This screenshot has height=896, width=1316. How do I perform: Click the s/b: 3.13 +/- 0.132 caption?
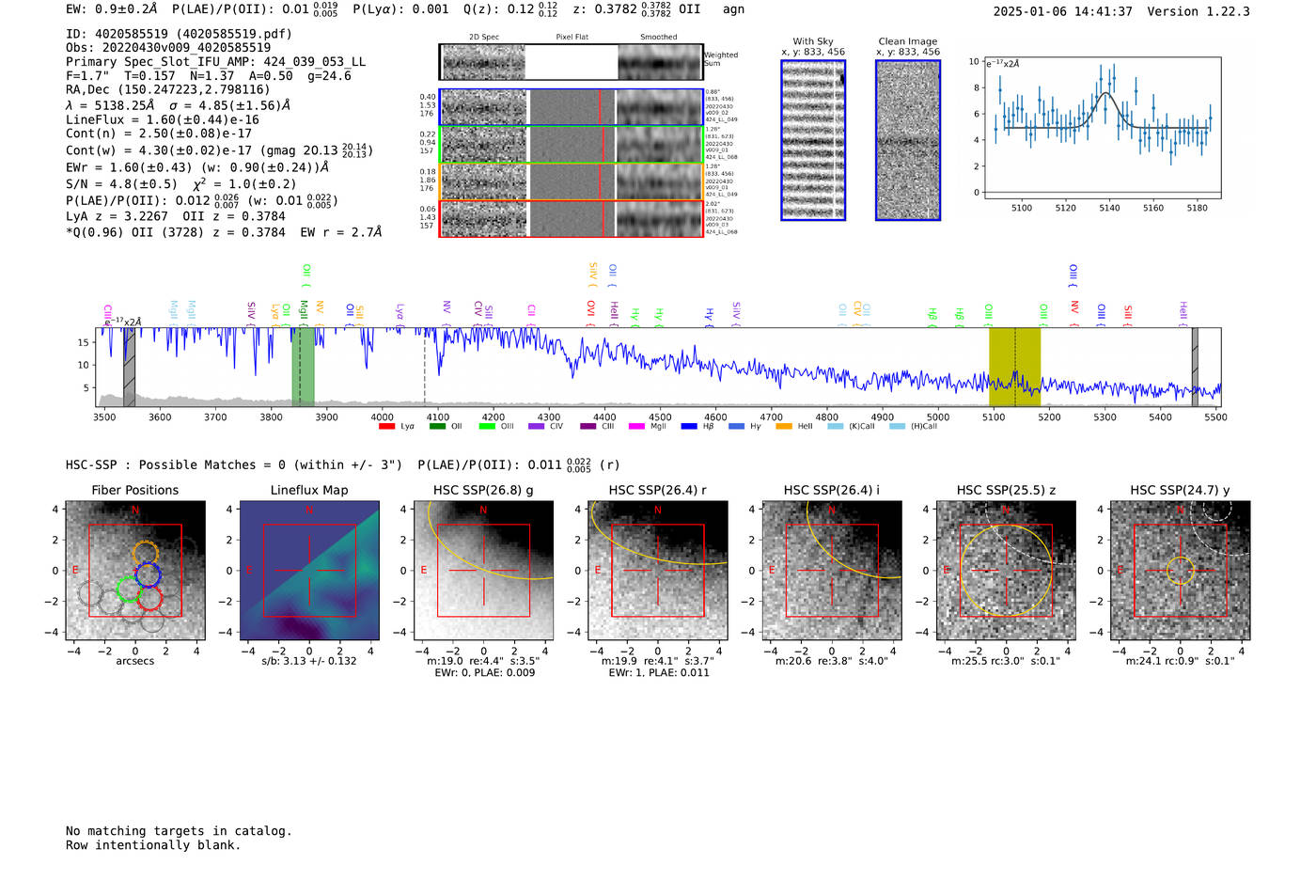point(309,662)
